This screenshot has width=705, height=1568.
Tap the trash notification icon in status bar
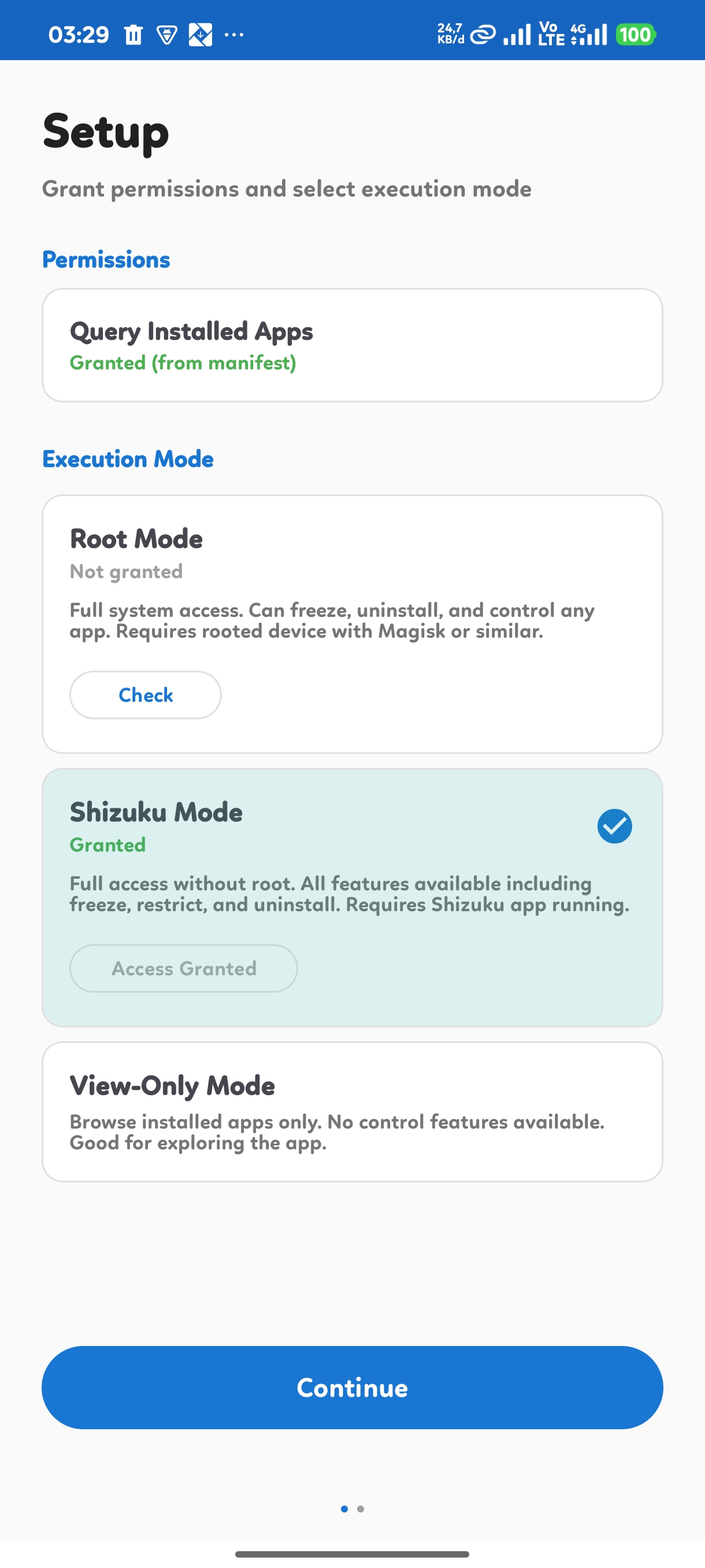coord(133,35)
